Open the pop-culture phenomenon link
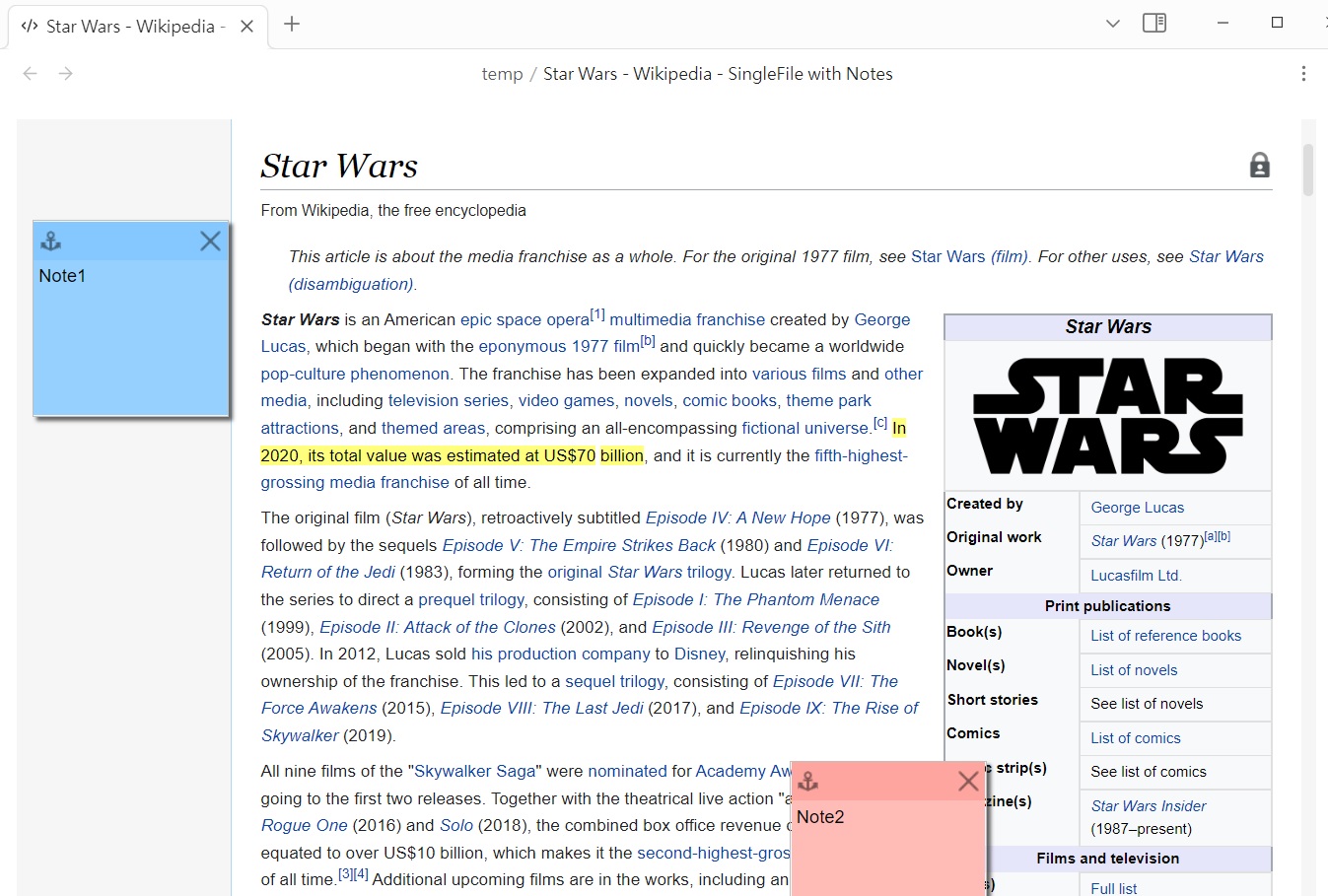Image resolution: width=1328 pixels, height=896 pixels. [355, 374]
